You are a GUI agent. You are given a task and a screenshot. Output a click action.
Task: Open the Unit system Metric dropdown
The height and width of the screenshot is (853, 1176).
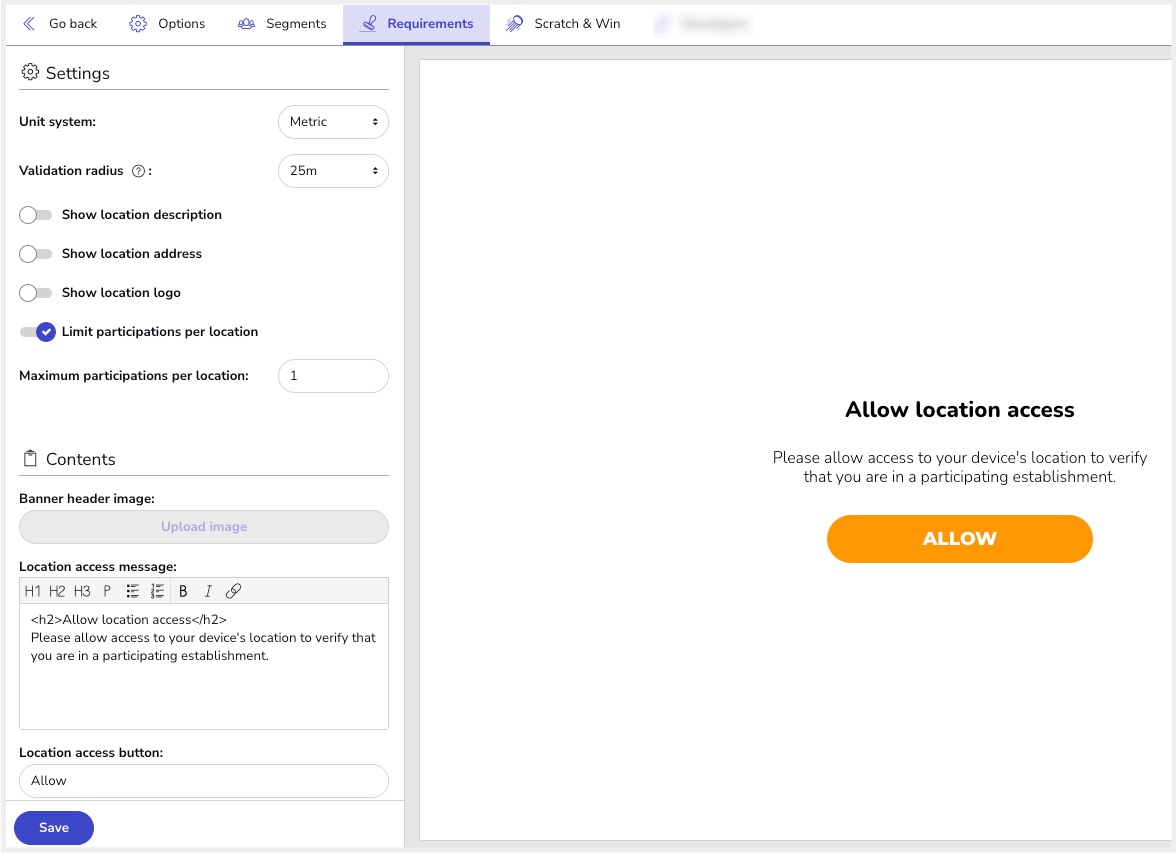point(333,122)
